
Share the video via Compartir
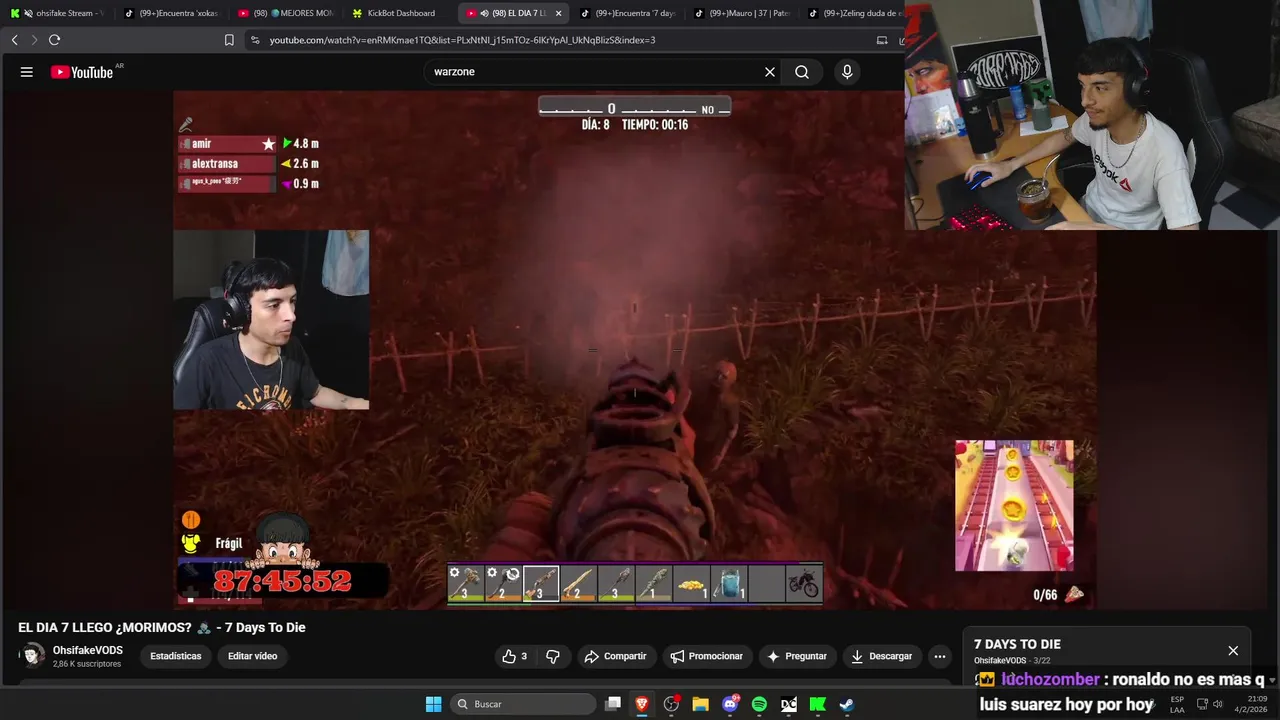point(615,656)
